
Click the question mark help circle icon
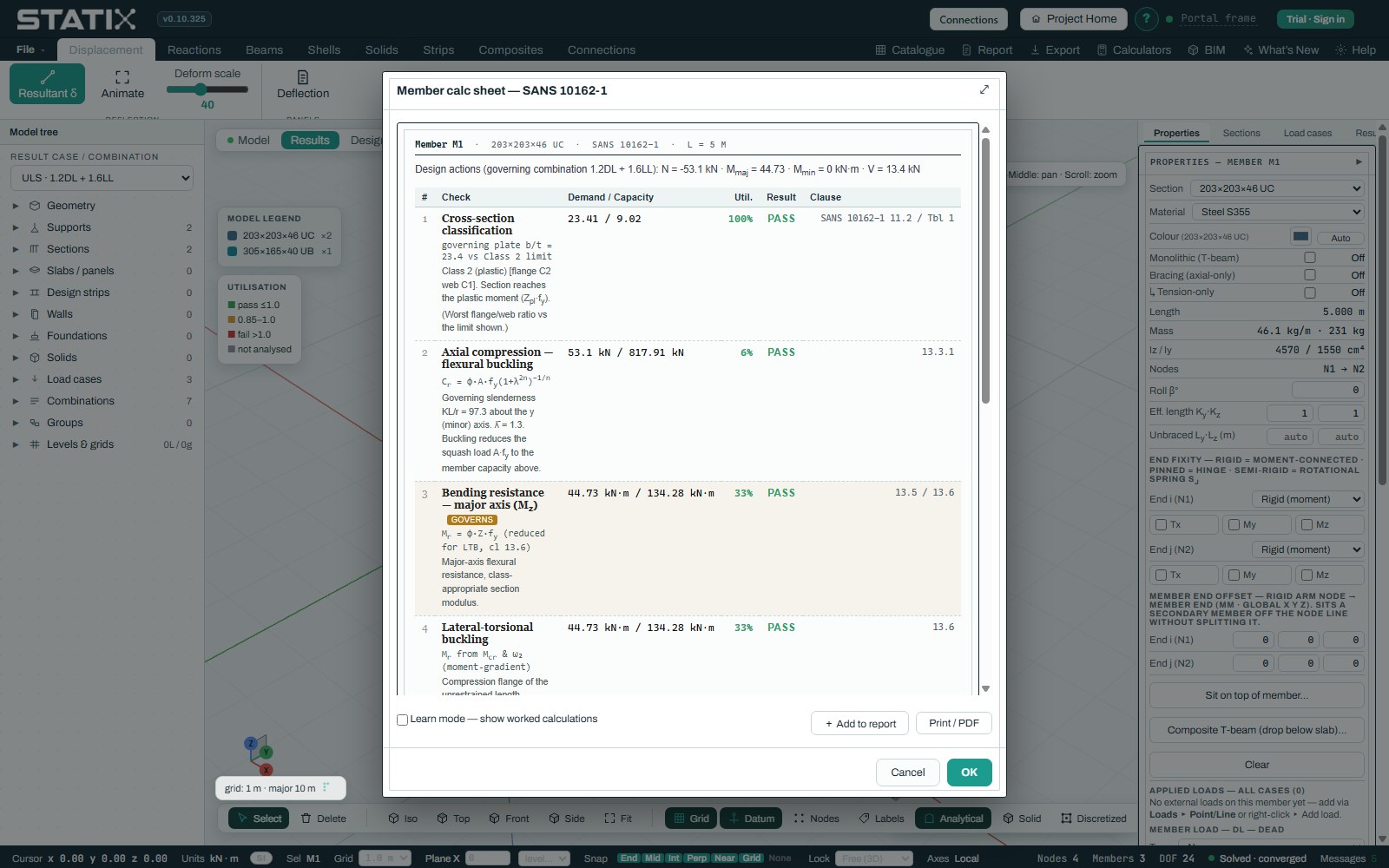[1146, 19]
